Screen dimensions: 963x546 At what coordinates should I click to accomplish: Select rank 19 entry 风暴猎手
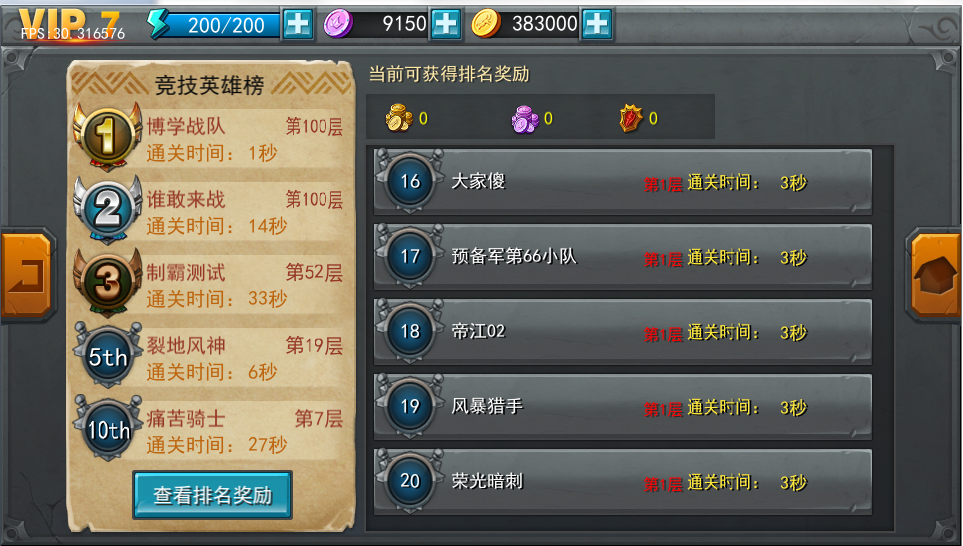pyautogui.click(x=623, y=407)
